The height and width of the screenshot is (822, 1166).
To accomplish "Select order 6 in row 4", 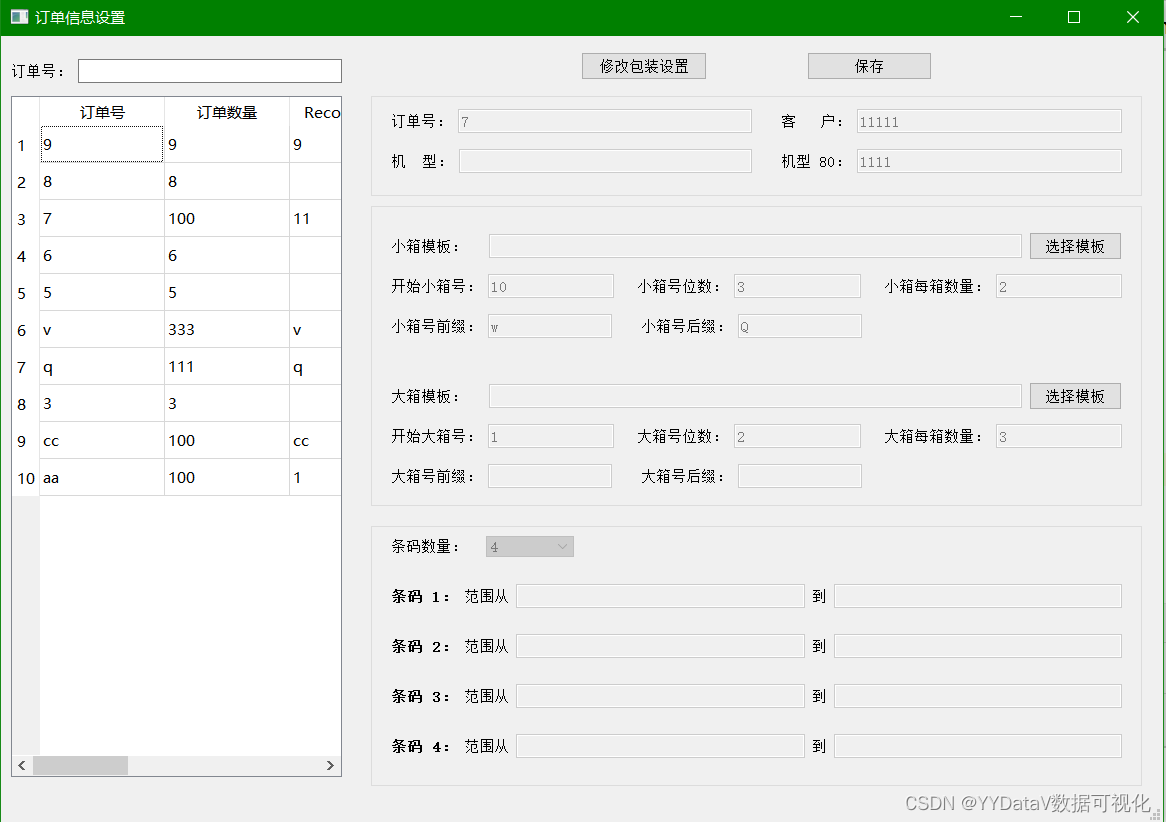I will [x=102, y=256].
